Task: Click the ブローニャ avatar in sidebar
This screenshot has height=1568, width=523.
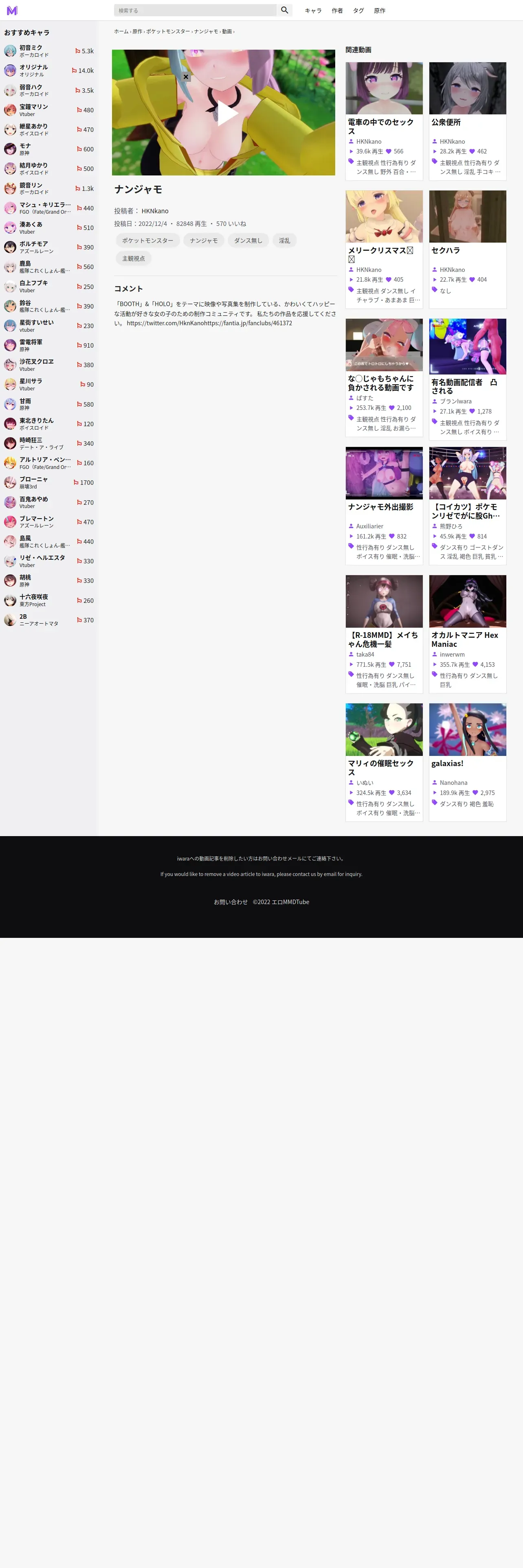Action: [x=10, y=483]
